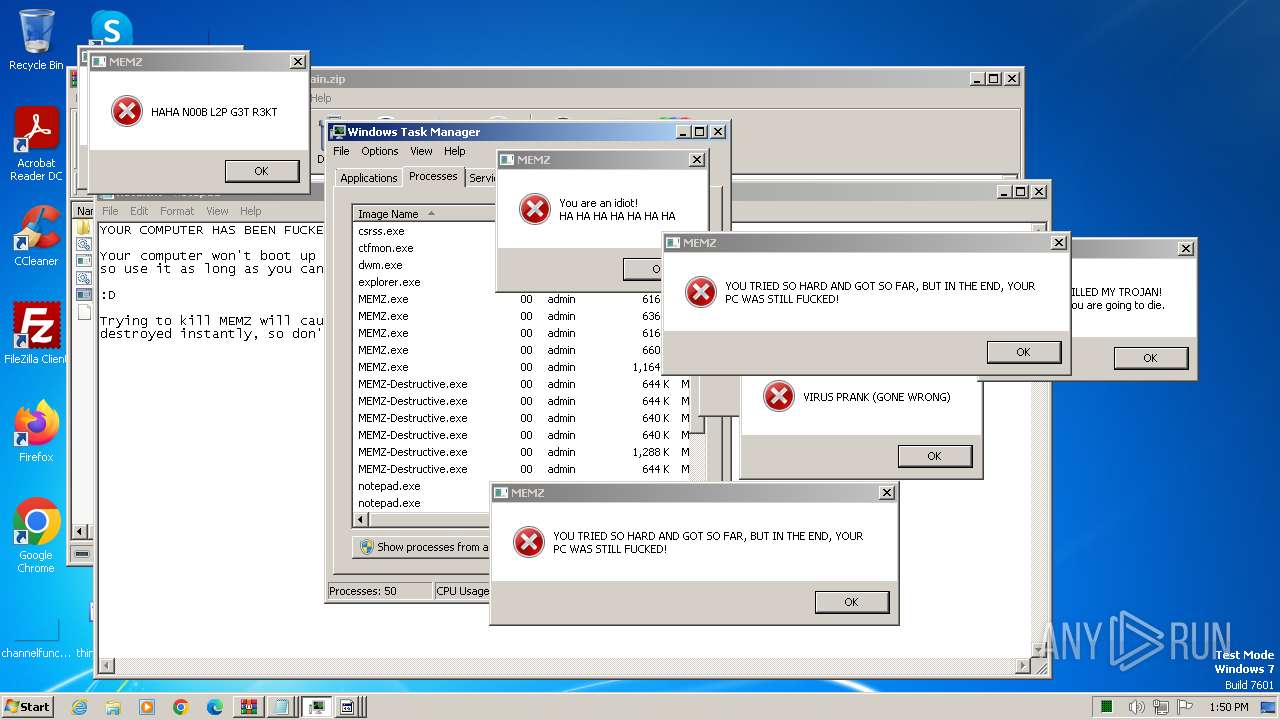Open Task Manager View menu
This screenshot has width=1280, height=720.
click(x=421, y=151)
